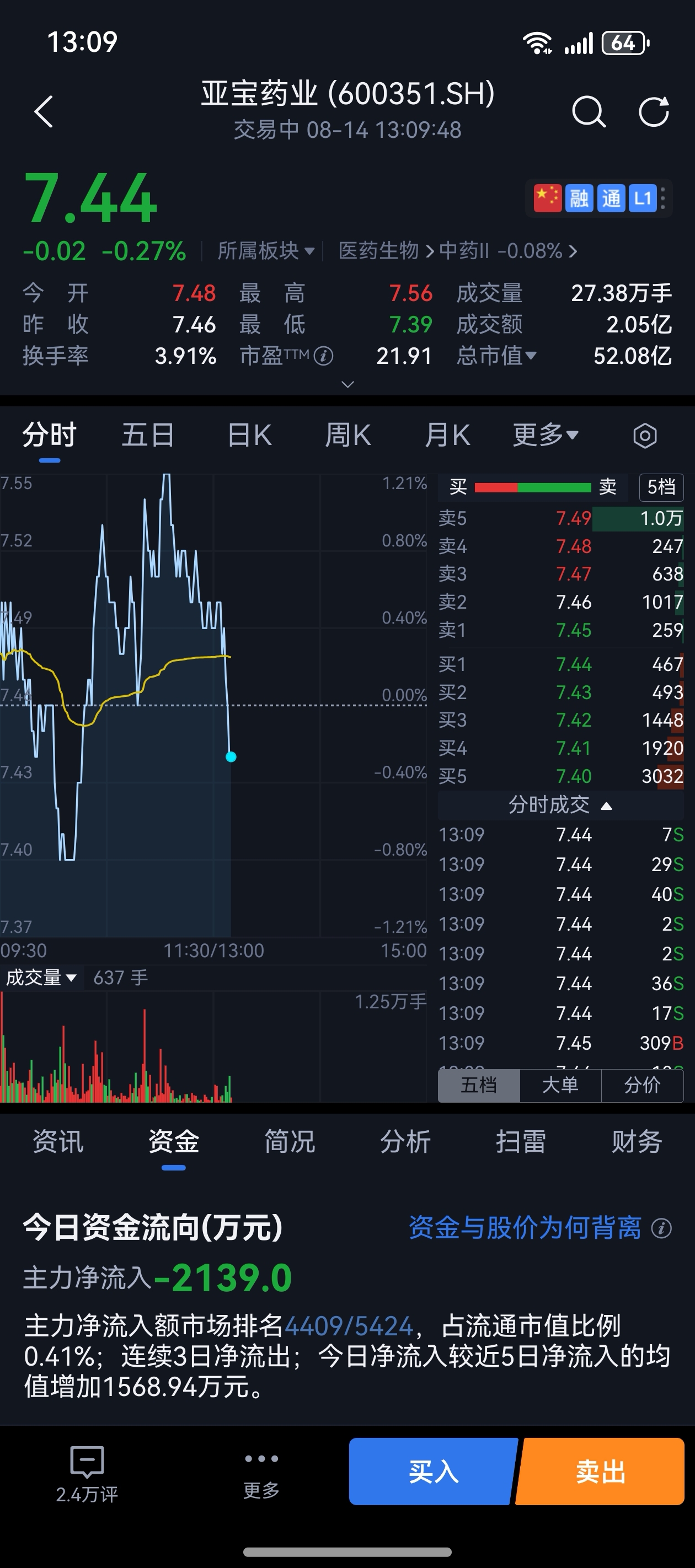Expand quote details chevron below stats

coord(348,384)
